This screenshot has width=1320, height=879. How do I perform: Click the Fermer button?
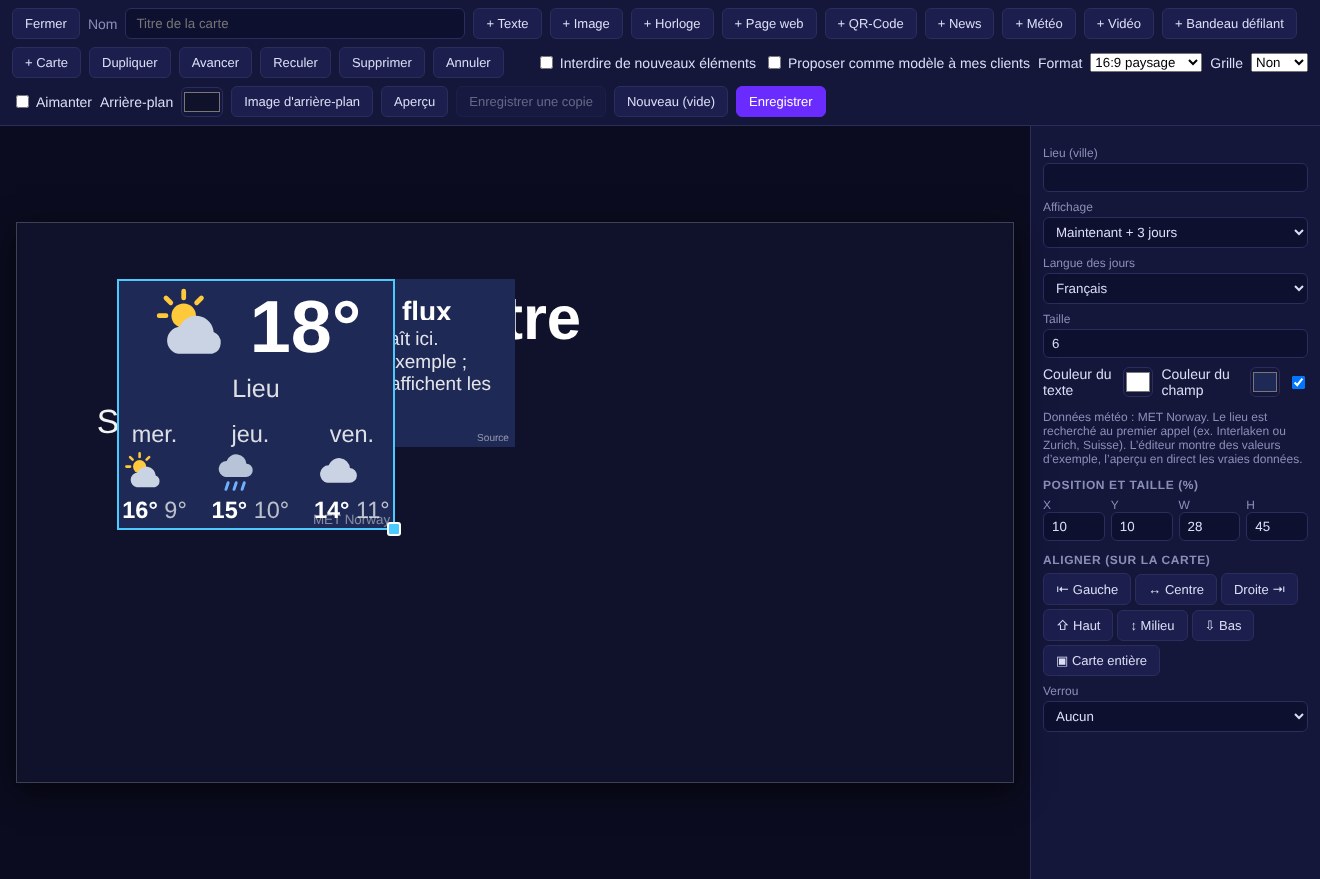[46, 23]
